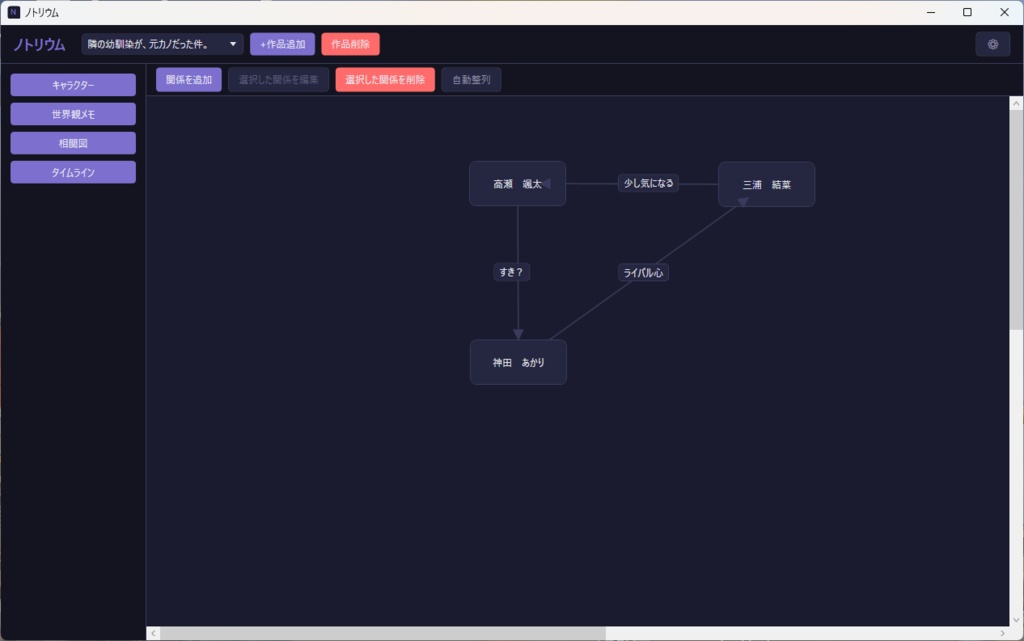Close the ノトリウム window
1024x641 pixels.
(1004, 12)
